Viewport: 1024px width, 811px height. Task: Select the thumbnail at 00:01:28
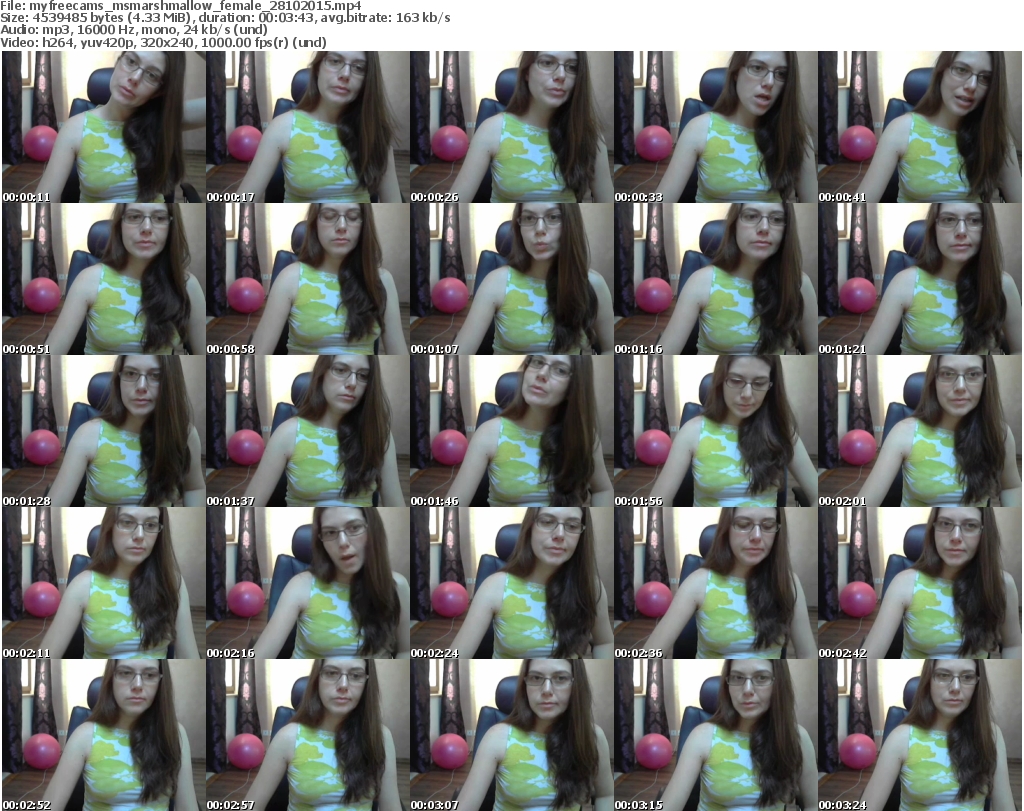(104, 431)
